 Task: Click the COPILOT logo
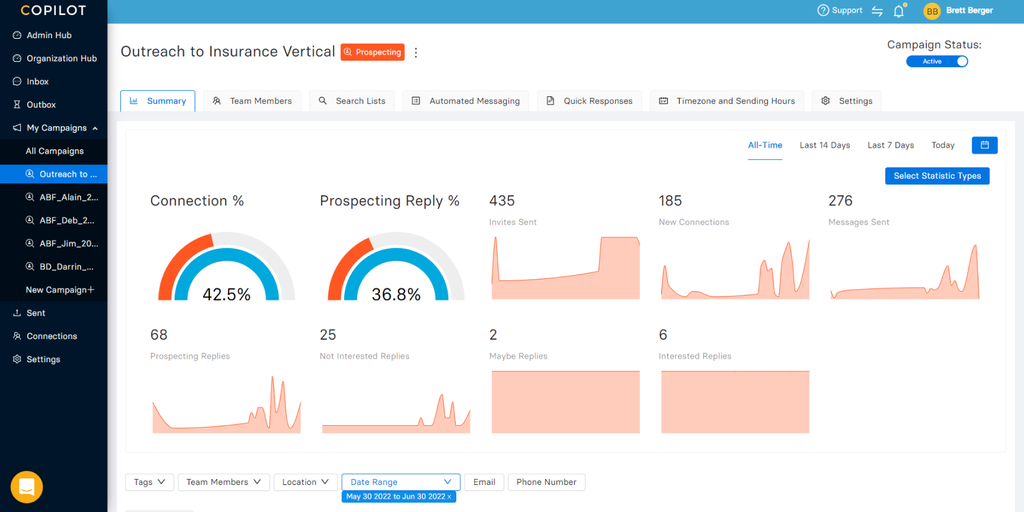point(54,10)
